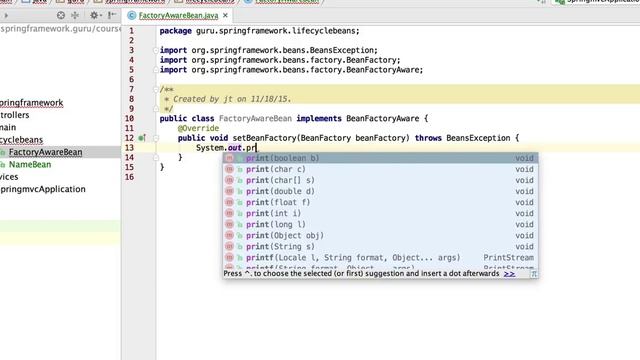The image size is (640, 360).
Task: Select pringmvcApplication class in tree
Action: tap(43, 189)
